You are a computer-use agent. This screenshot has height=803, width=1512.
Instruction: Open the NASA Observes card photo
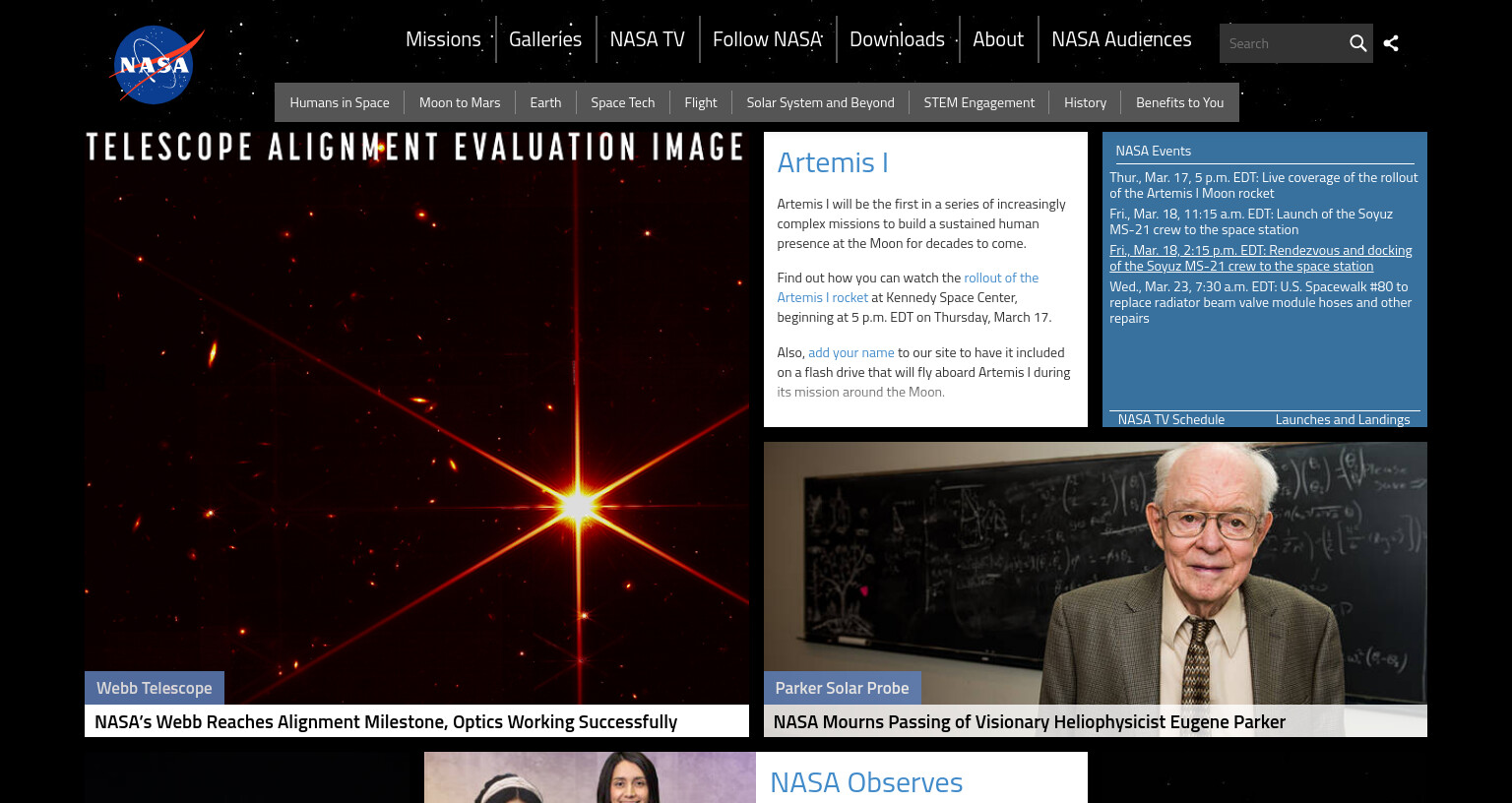click(x=590, y=777)
